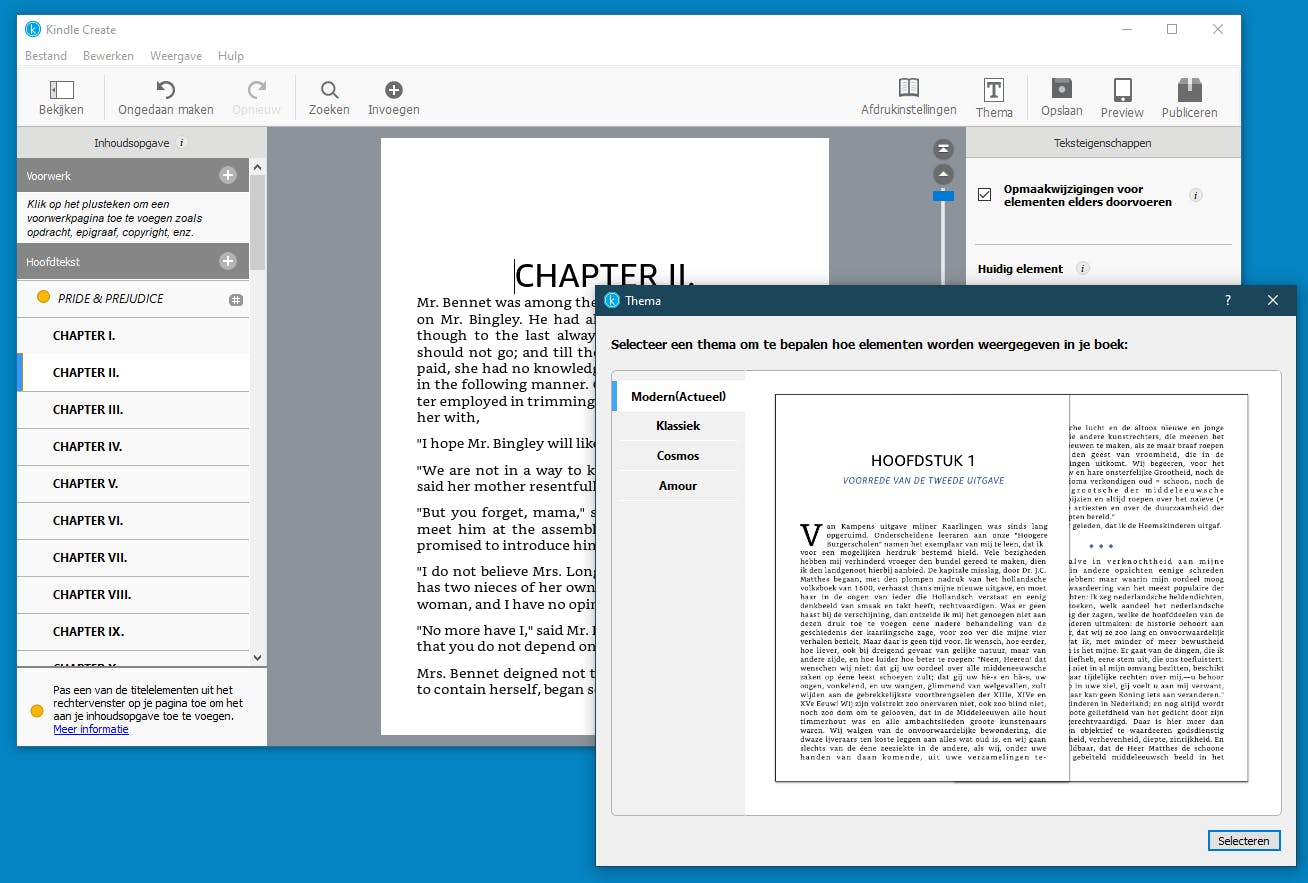1308x883 pixels.
Task: Pick the Cosmos theme
Action: 678,456
